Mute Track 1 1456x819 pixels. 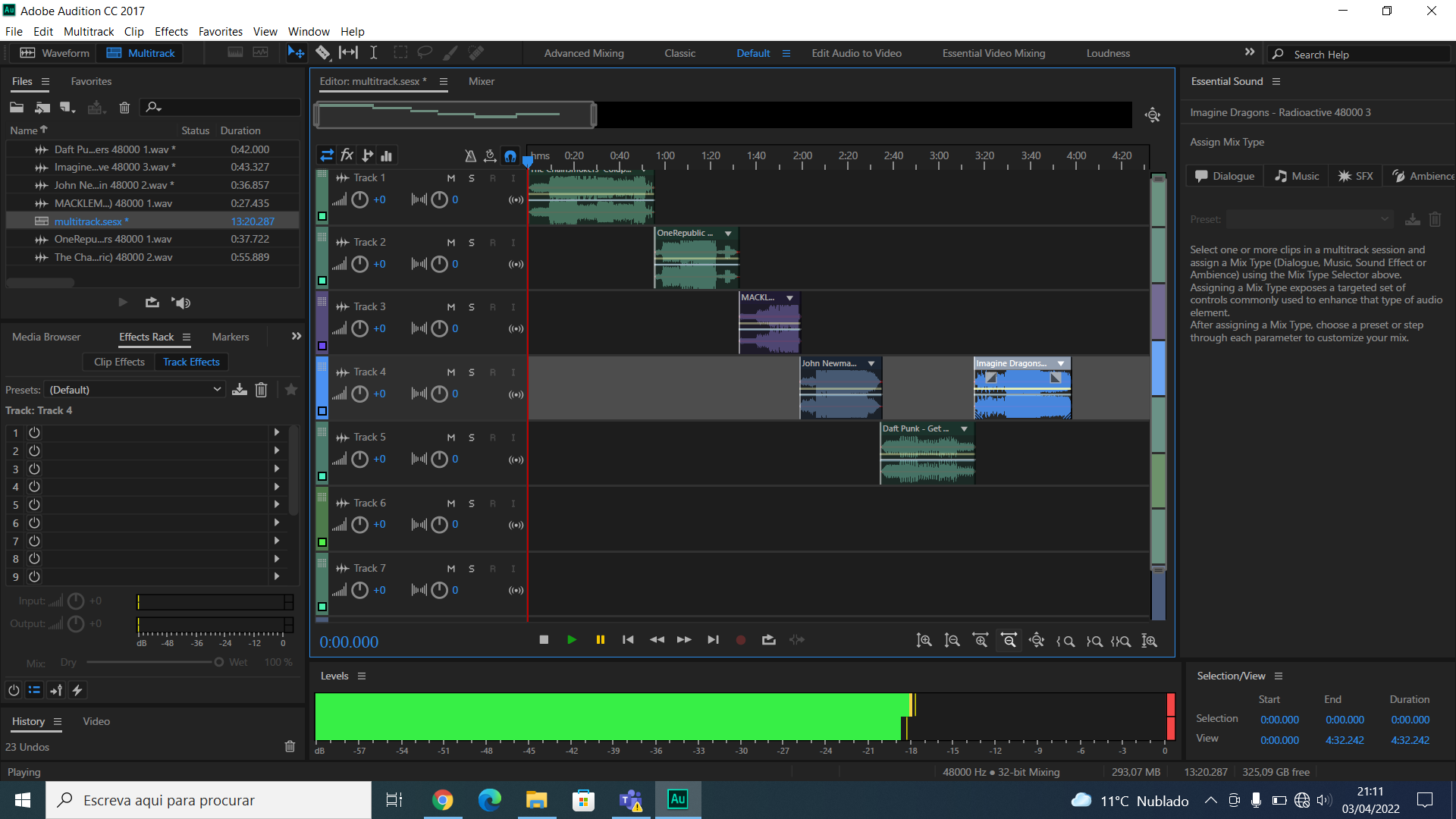coord(451,178)
